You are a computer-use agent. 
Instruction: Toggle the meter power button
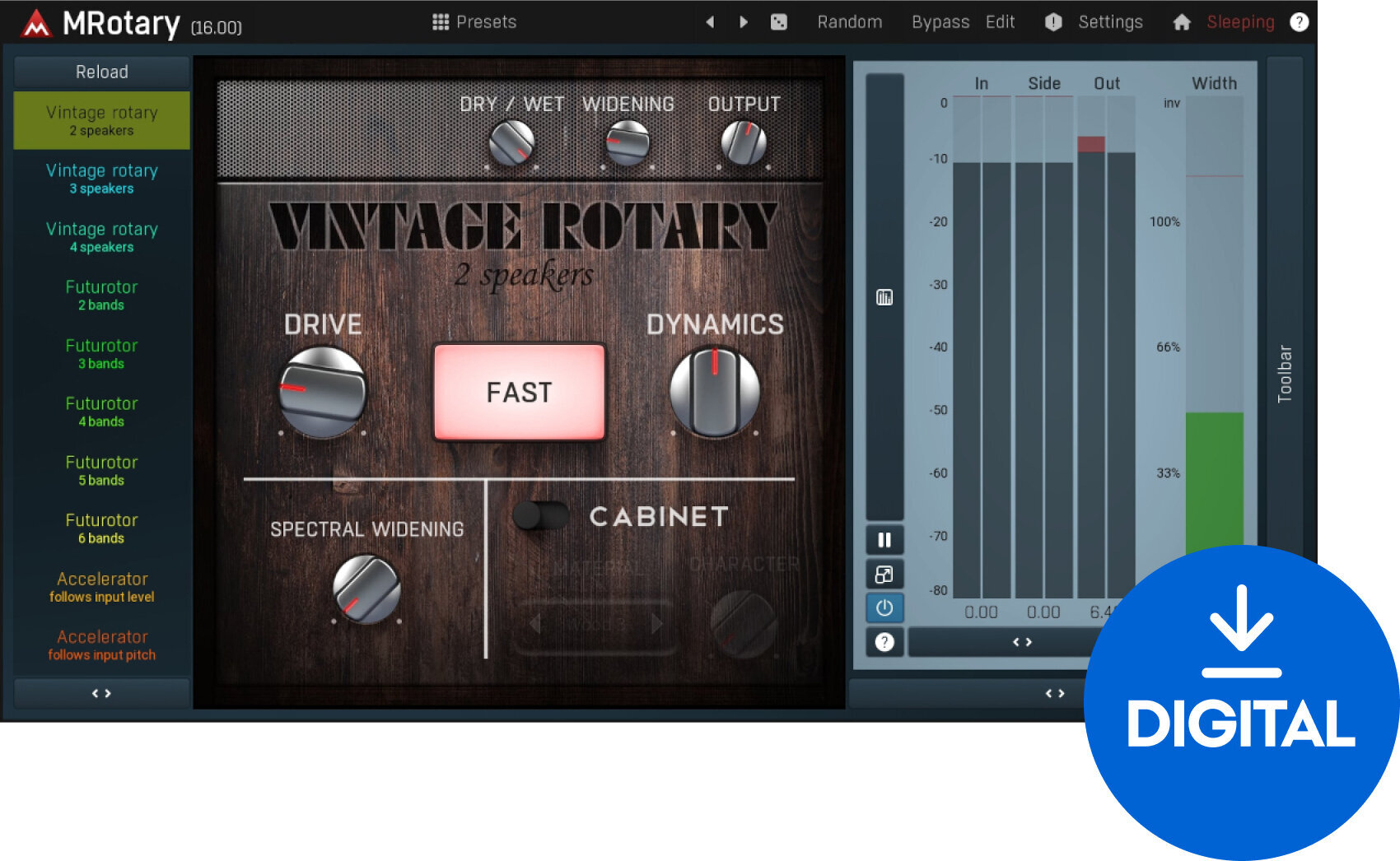coord(884,608)
